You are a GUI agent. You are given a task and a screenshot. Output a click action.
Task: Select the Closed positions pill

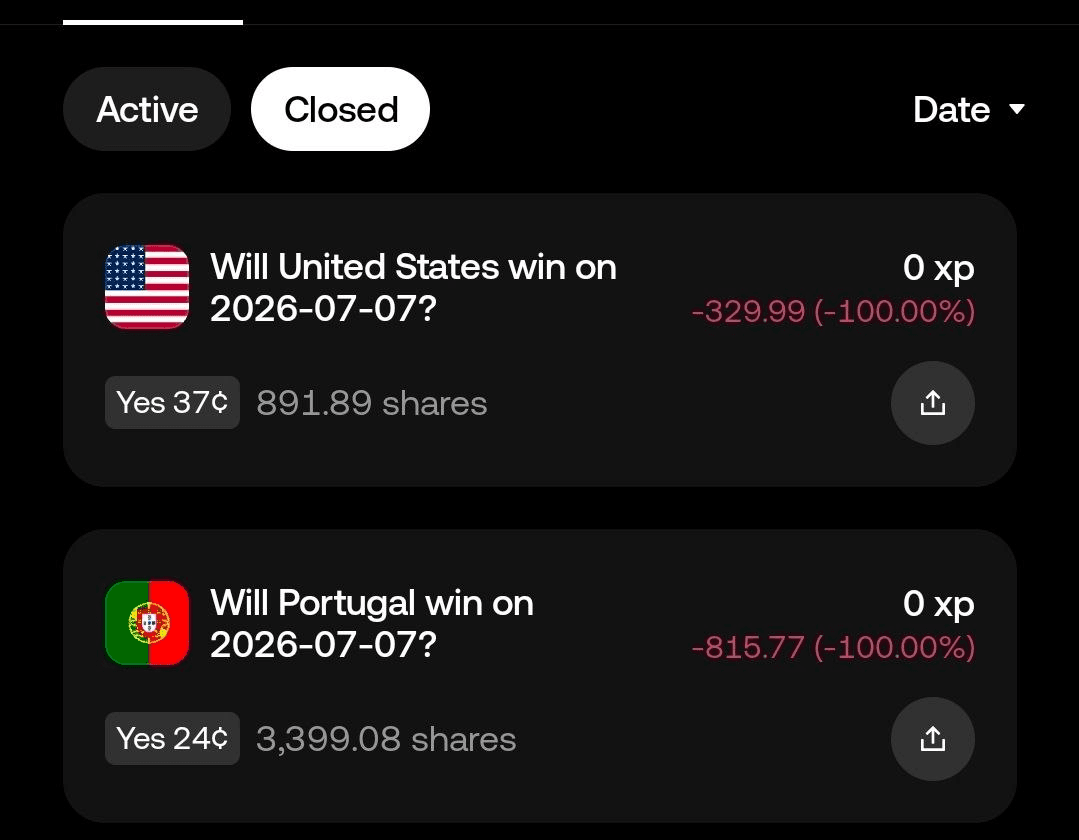[x=340, y=109]
